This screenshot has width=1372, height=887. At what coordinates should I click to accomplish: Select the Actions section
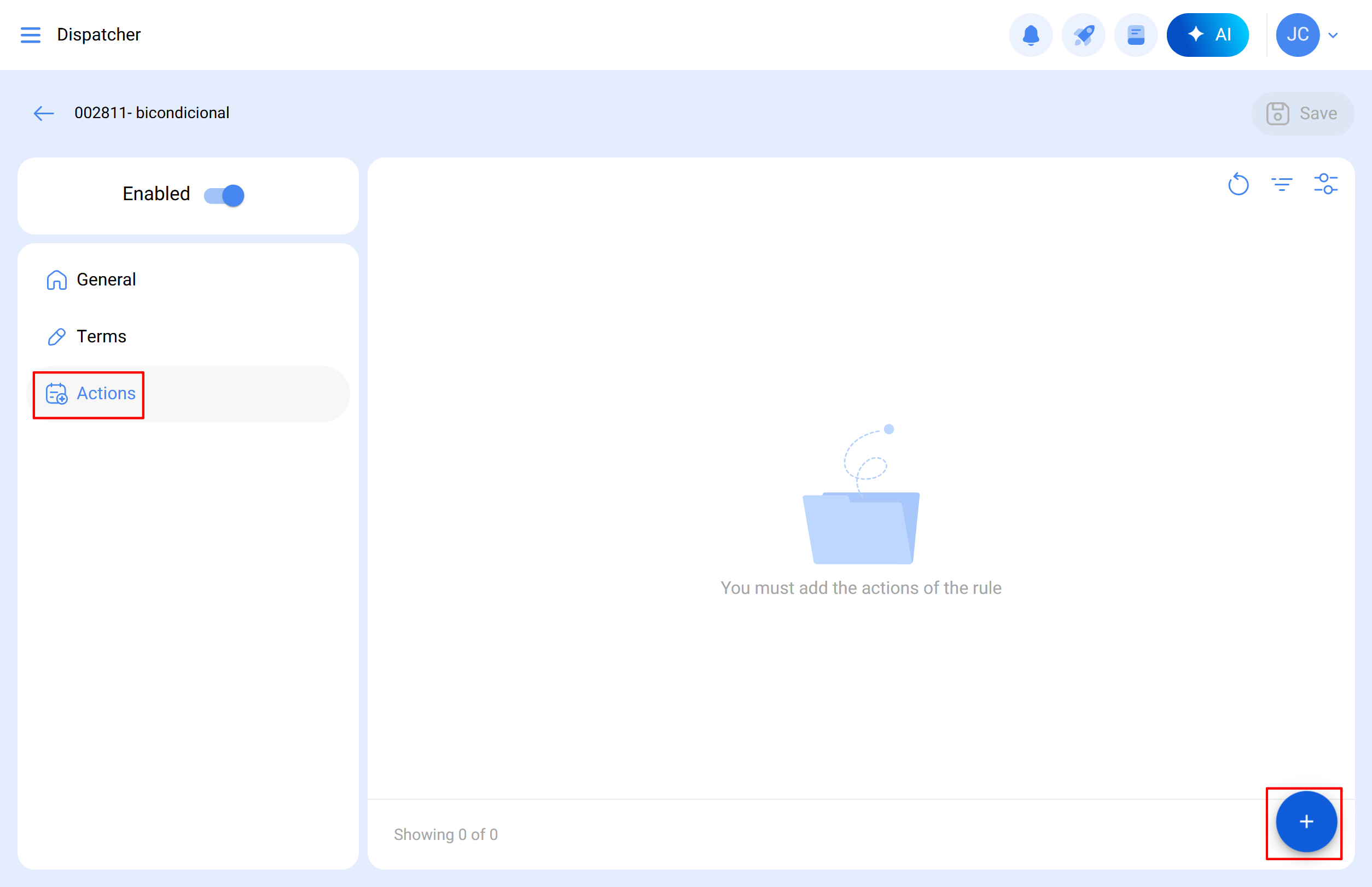(106, 393)
